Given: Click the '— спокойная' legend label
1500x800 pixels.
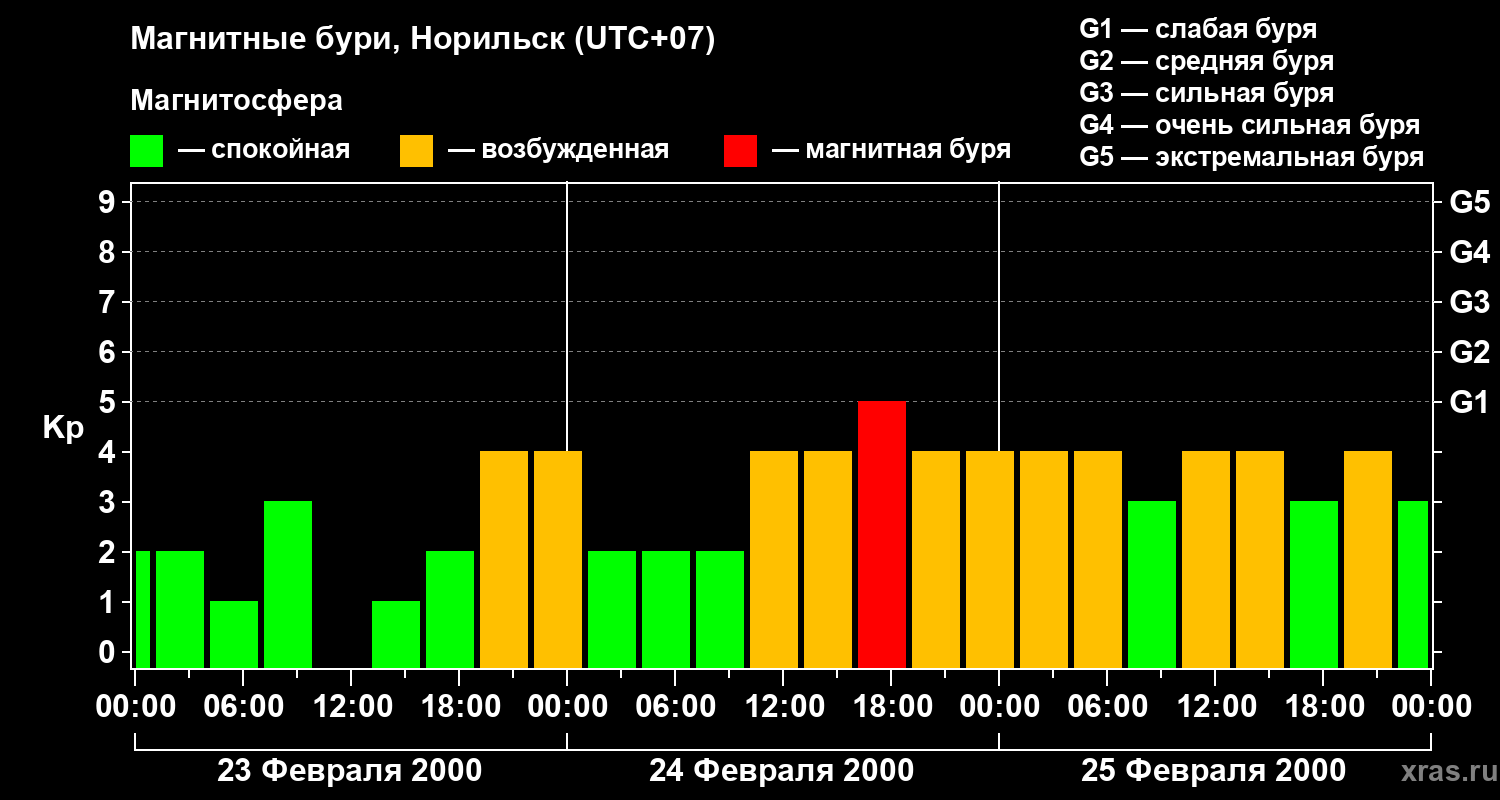Looking at the screenshot, I should click(264, 150).
